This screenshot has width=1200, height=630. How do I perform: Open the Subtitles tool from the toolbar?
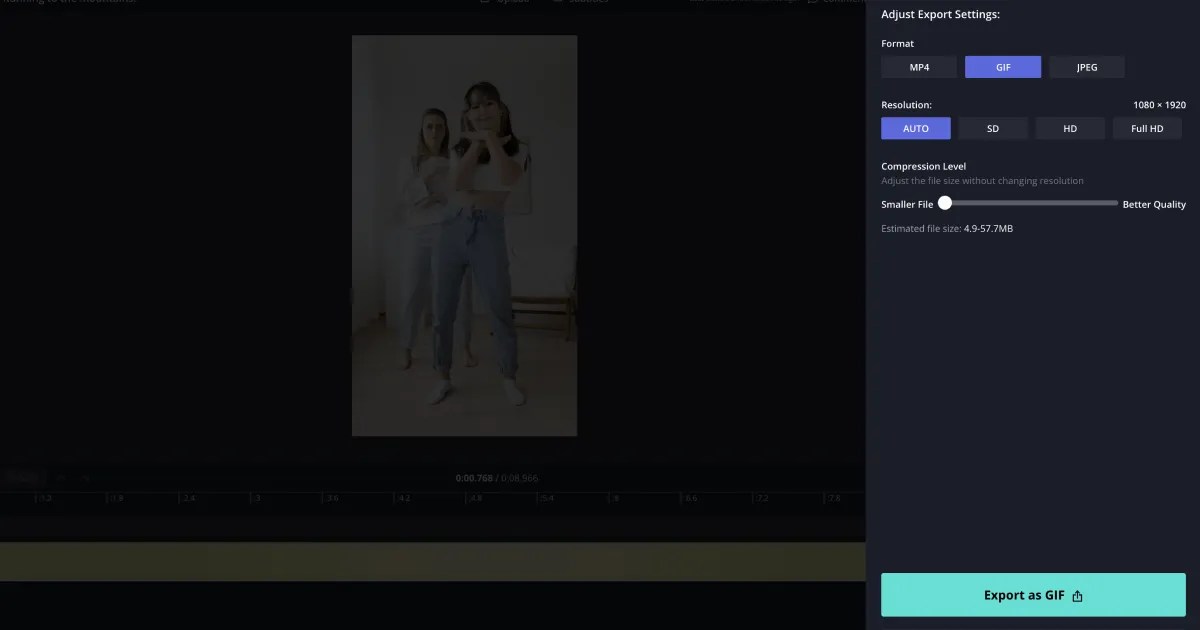[x=557, y=2]
